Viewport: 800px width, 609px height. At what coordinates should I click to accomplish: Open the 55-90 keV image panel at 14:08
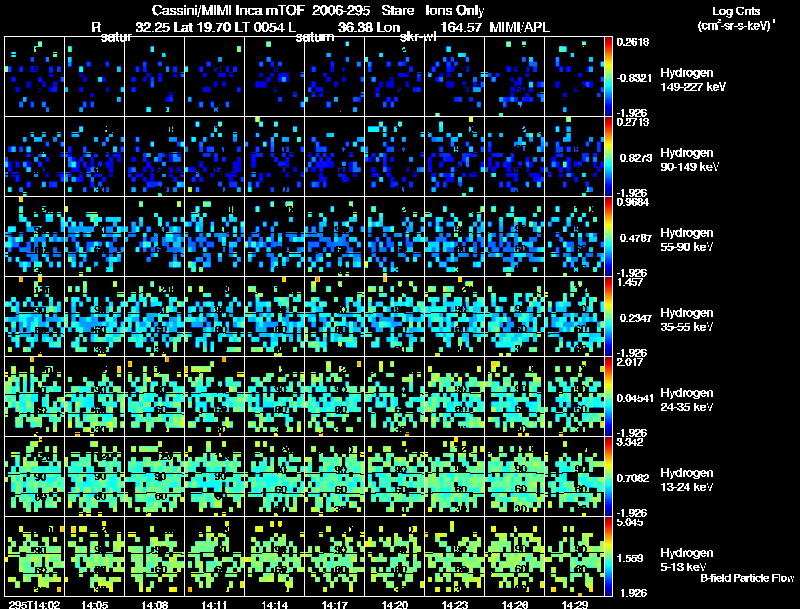tap(155, 237)
